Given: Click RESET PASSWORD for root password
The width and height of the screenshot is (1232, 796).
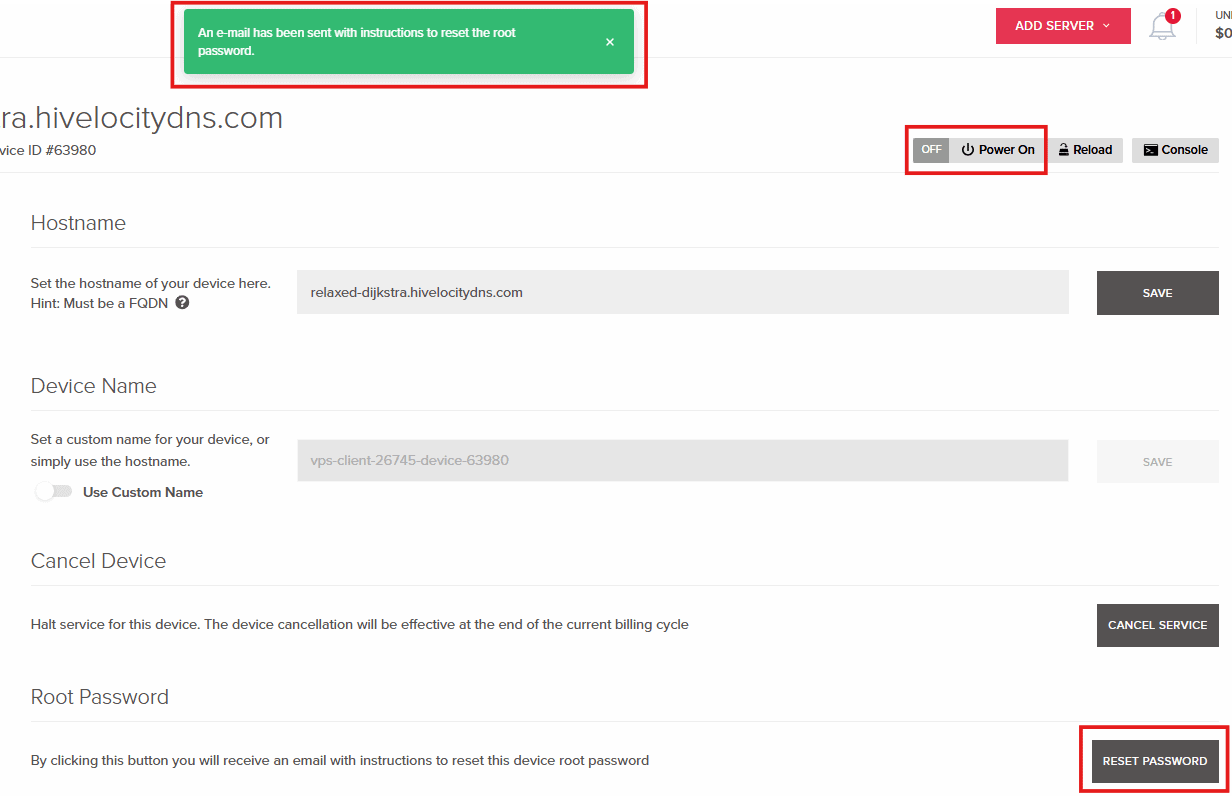Looking at the screenshot, I should (1154, 761).
